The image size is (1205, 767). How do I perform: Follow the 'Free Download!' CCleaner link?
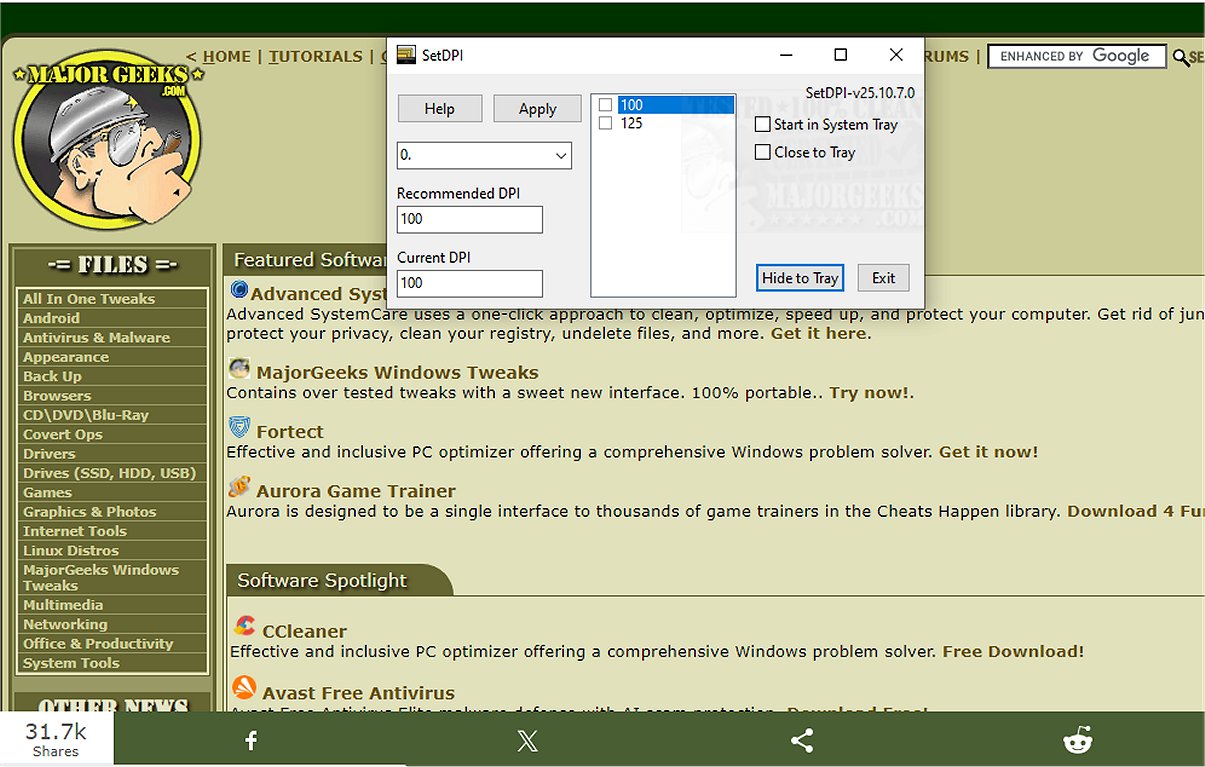click(1013, 651)
